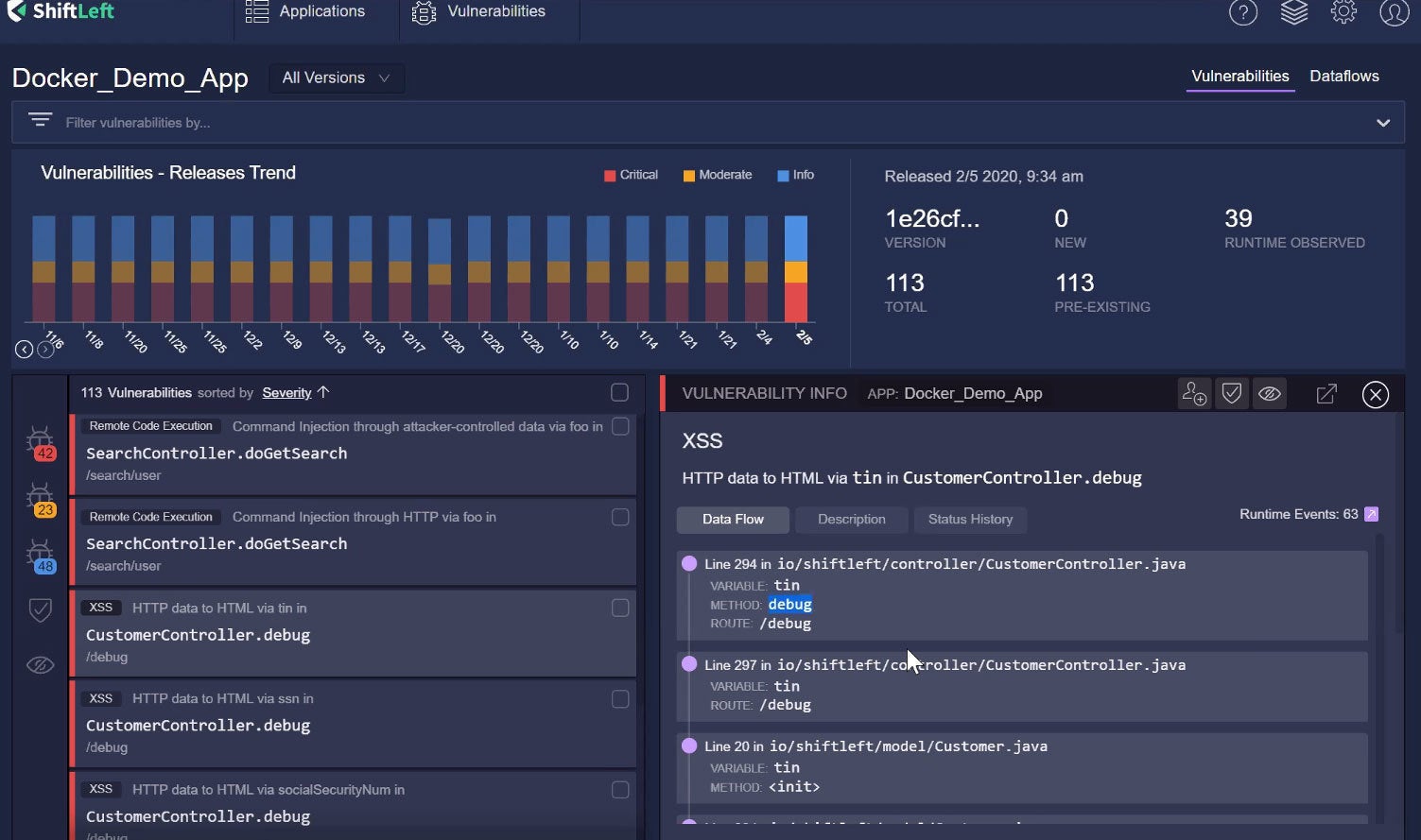Check the attacker-controlled data Command Injection row checkbox
Viewport: 1421px width, 840px height.
click(620, 426)
